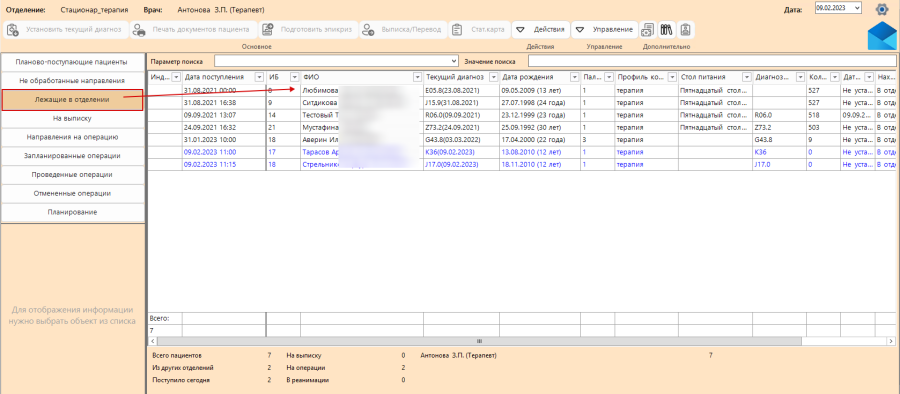Open filter arrow of Инд... column
The image size is (900, 394).
[176, 77]
